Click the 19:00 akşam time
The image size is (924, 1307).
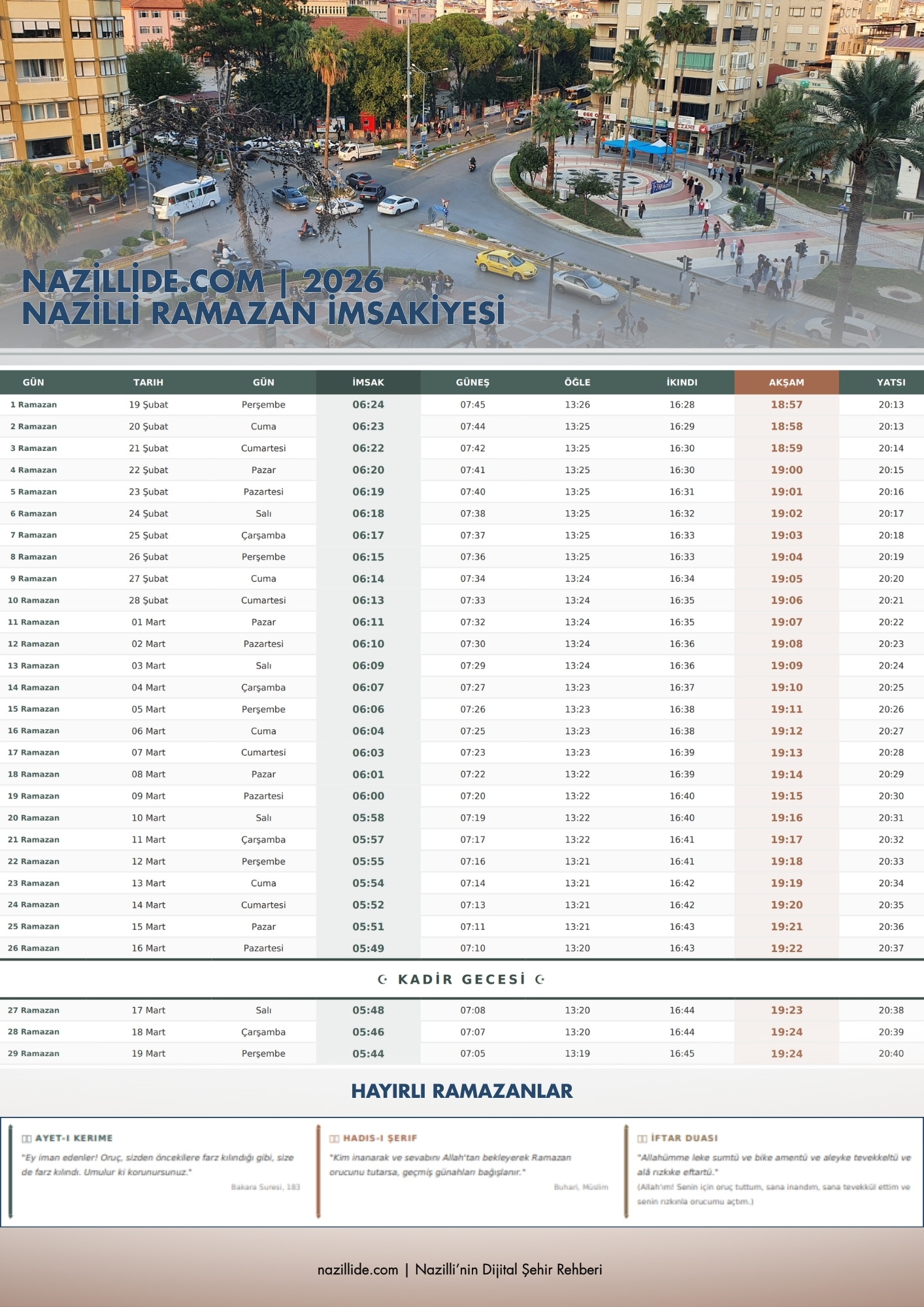click(786, 470)
